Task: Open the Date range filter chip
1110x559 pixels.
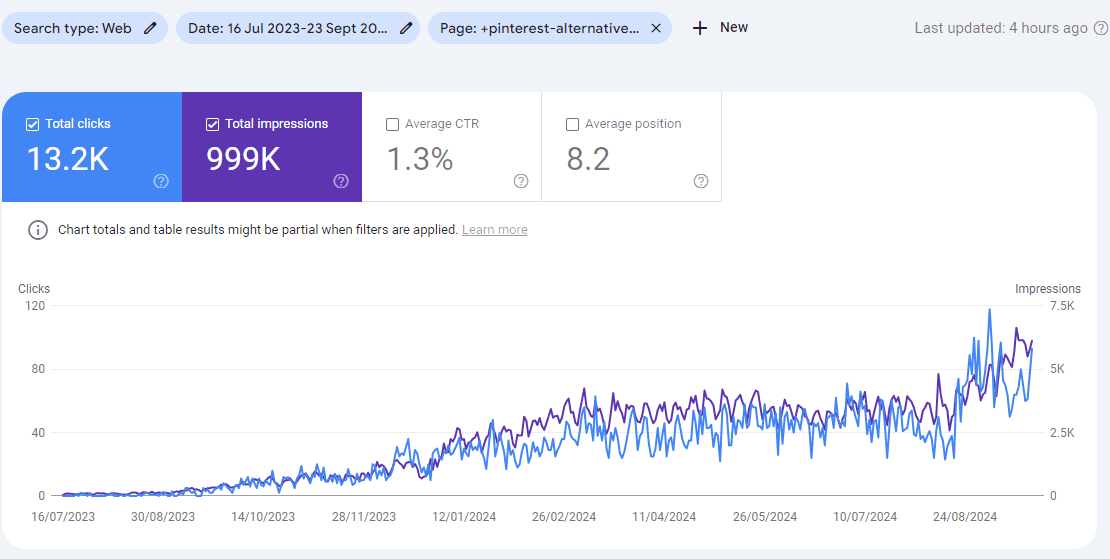Action: tap(287, 28)
